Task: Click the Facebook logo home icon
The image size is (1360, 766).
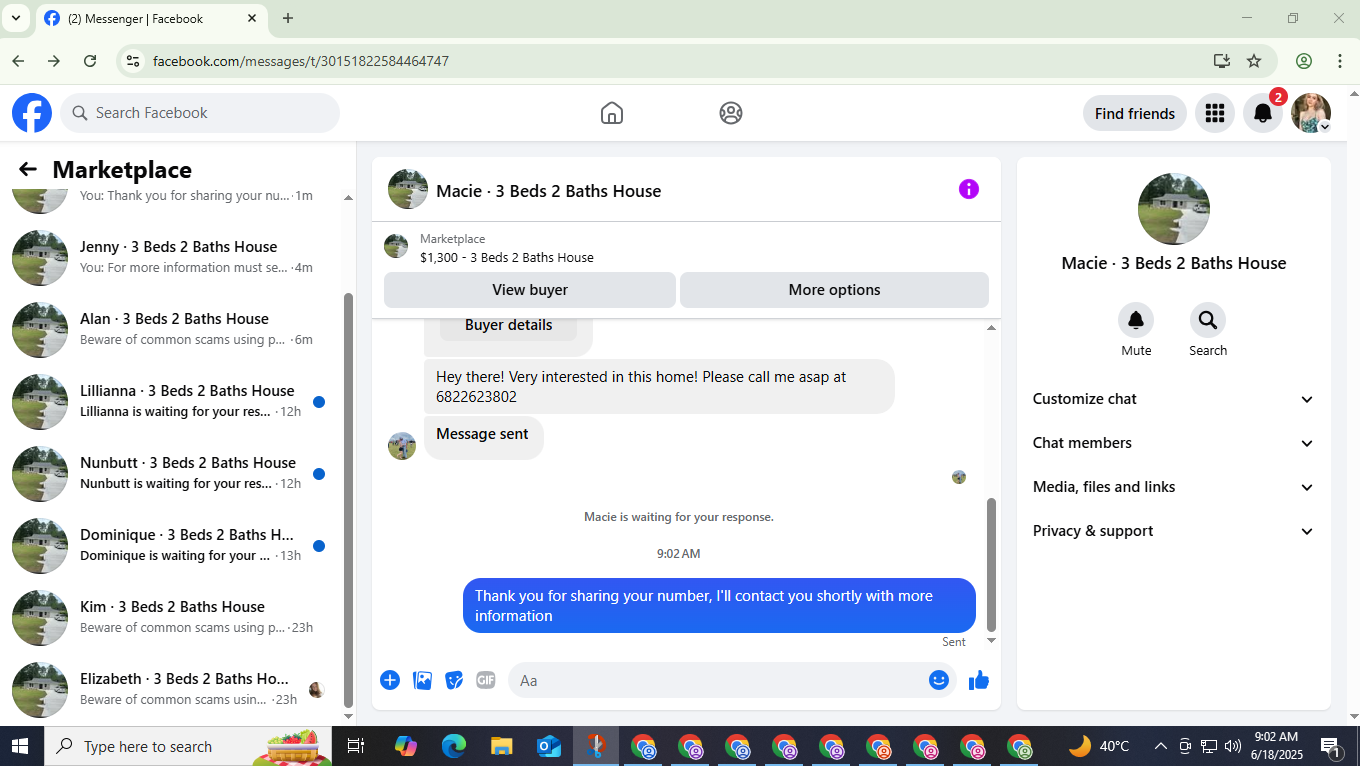Action: click(x=32, y=113)
